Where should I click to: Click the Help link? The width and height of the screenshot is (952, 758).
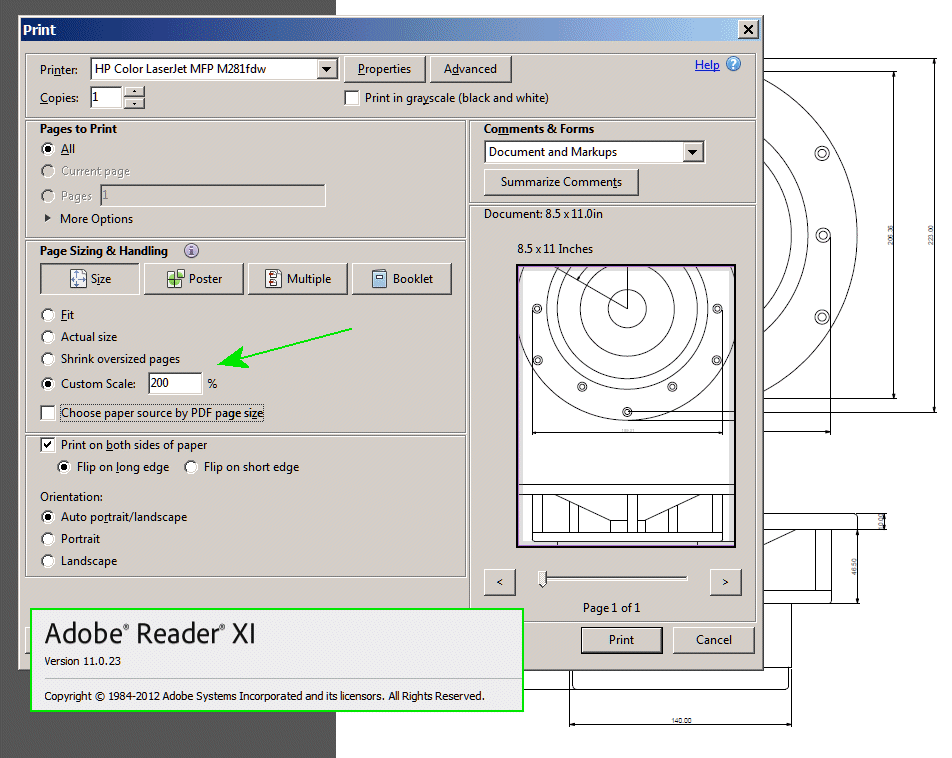(x=707, y=65)
